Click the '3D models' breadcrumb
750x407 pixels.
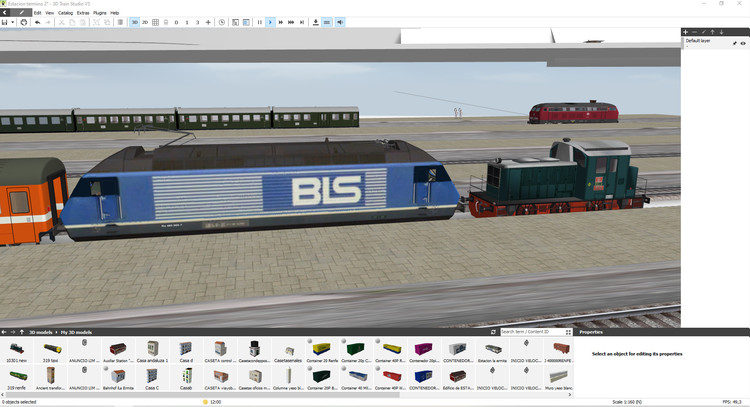click(x=41, y=332)
